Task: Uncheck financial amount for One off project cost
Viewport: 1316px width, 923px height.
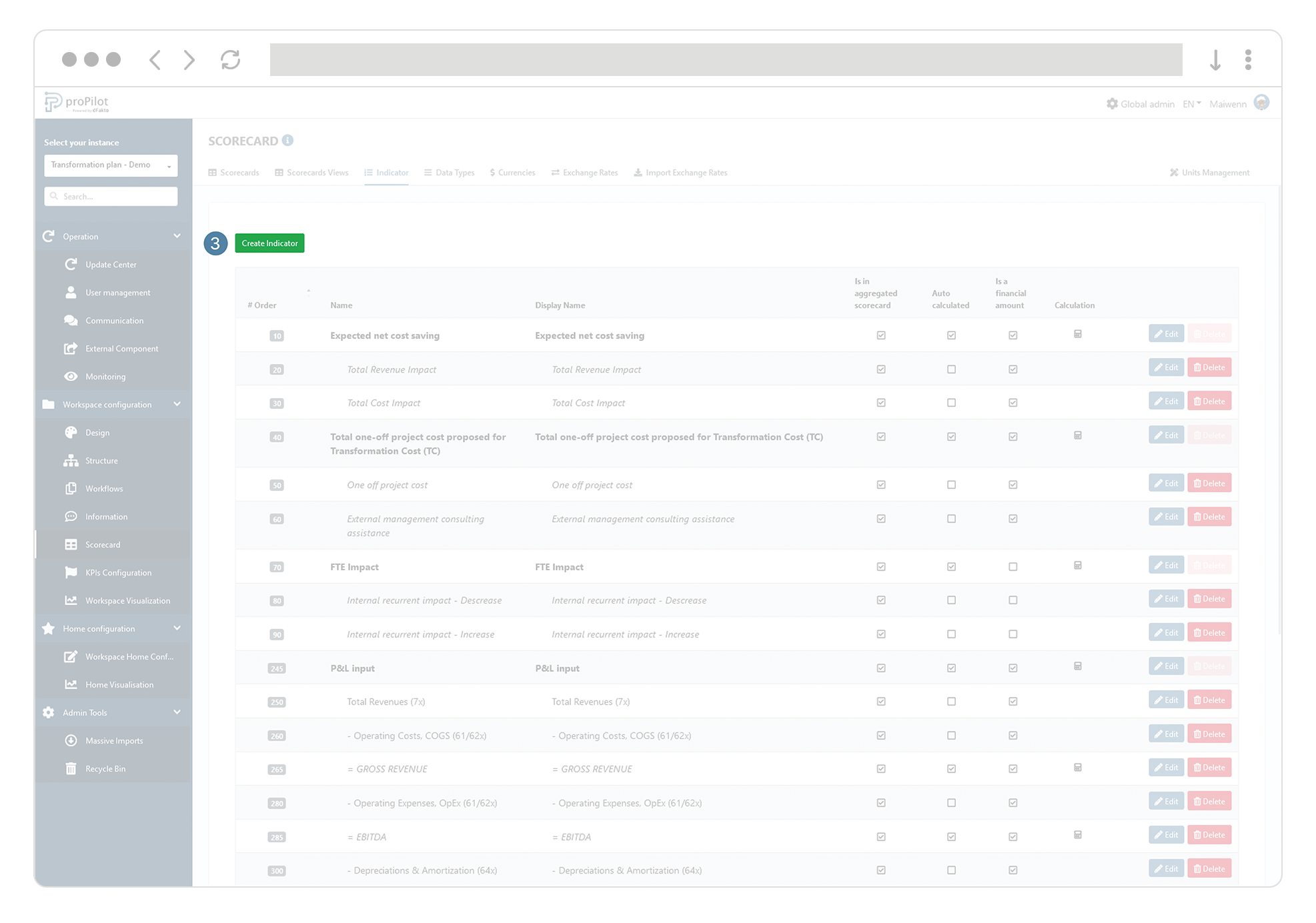Action: (x=1013, y=484)
